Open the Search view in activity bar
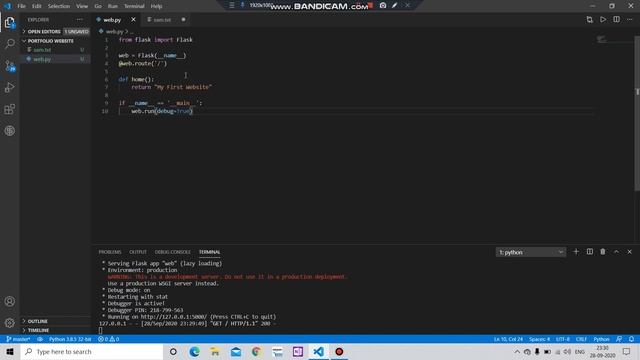The width and height of the screenshot is (640, 360). [9, 43]
